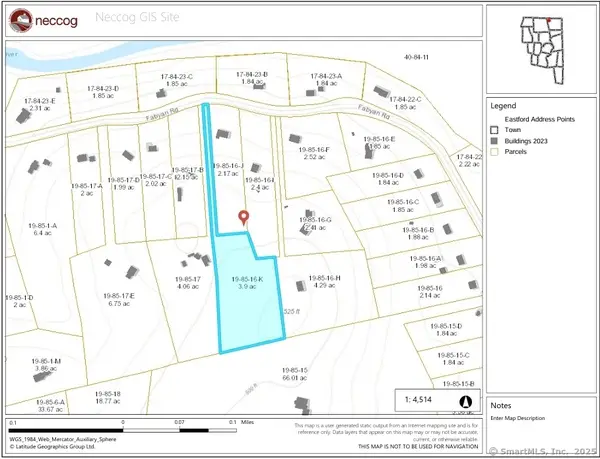Click the 1: 4,514 scale box
Image resolution: width=600 pixels, height=459 pixels.
point(438,402)
